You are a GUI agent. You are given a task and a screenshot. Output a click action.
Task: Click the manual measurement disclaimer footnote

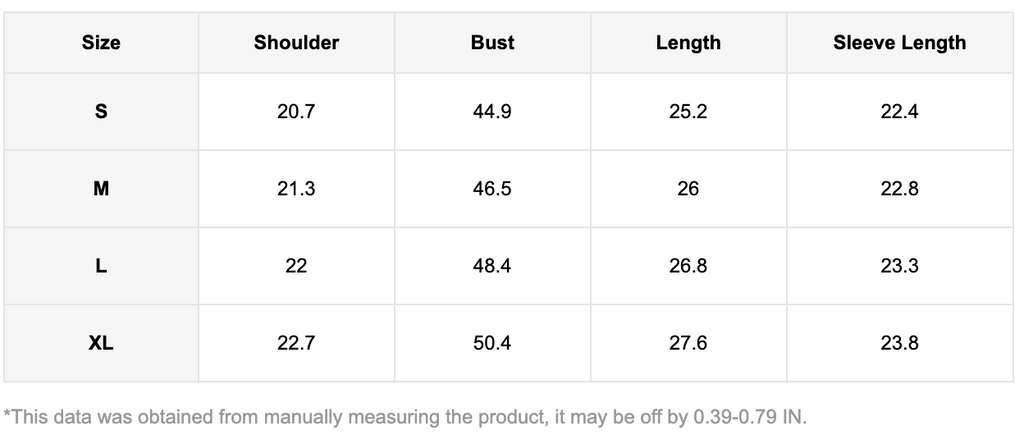click(405, 415)
